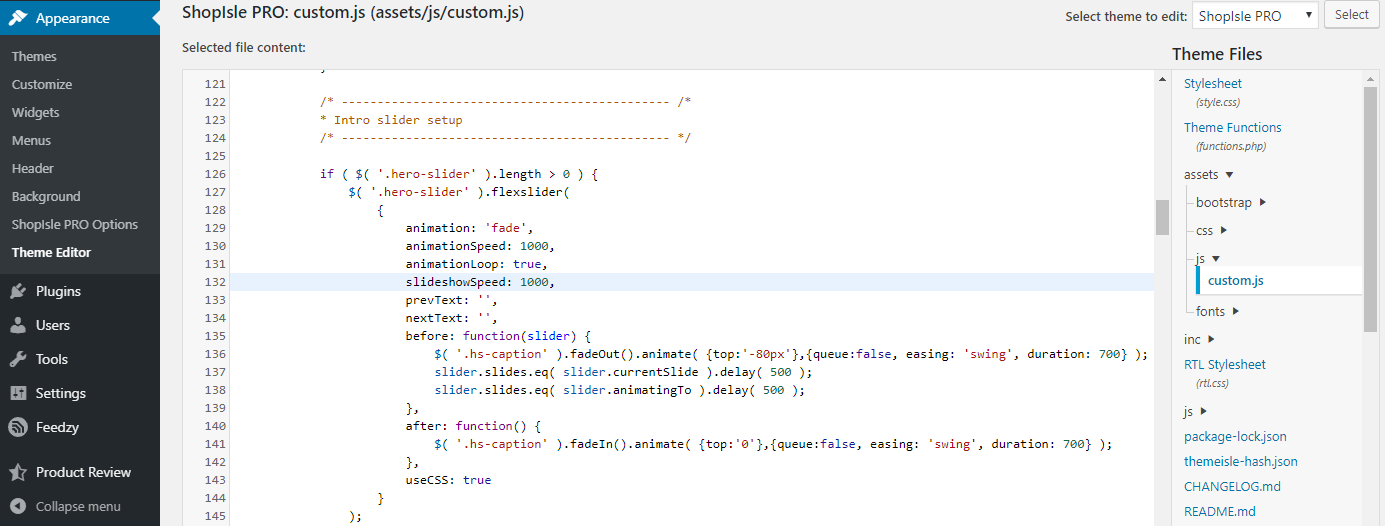The image size is (1385, 526).
Task: Open the Themes submenu item
Action: click(x=34, y=56)
